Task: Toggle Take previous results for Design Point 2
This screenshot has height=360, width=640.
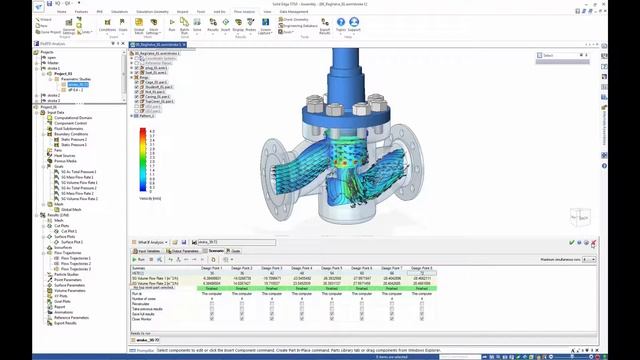Action: tap(242, 309)
